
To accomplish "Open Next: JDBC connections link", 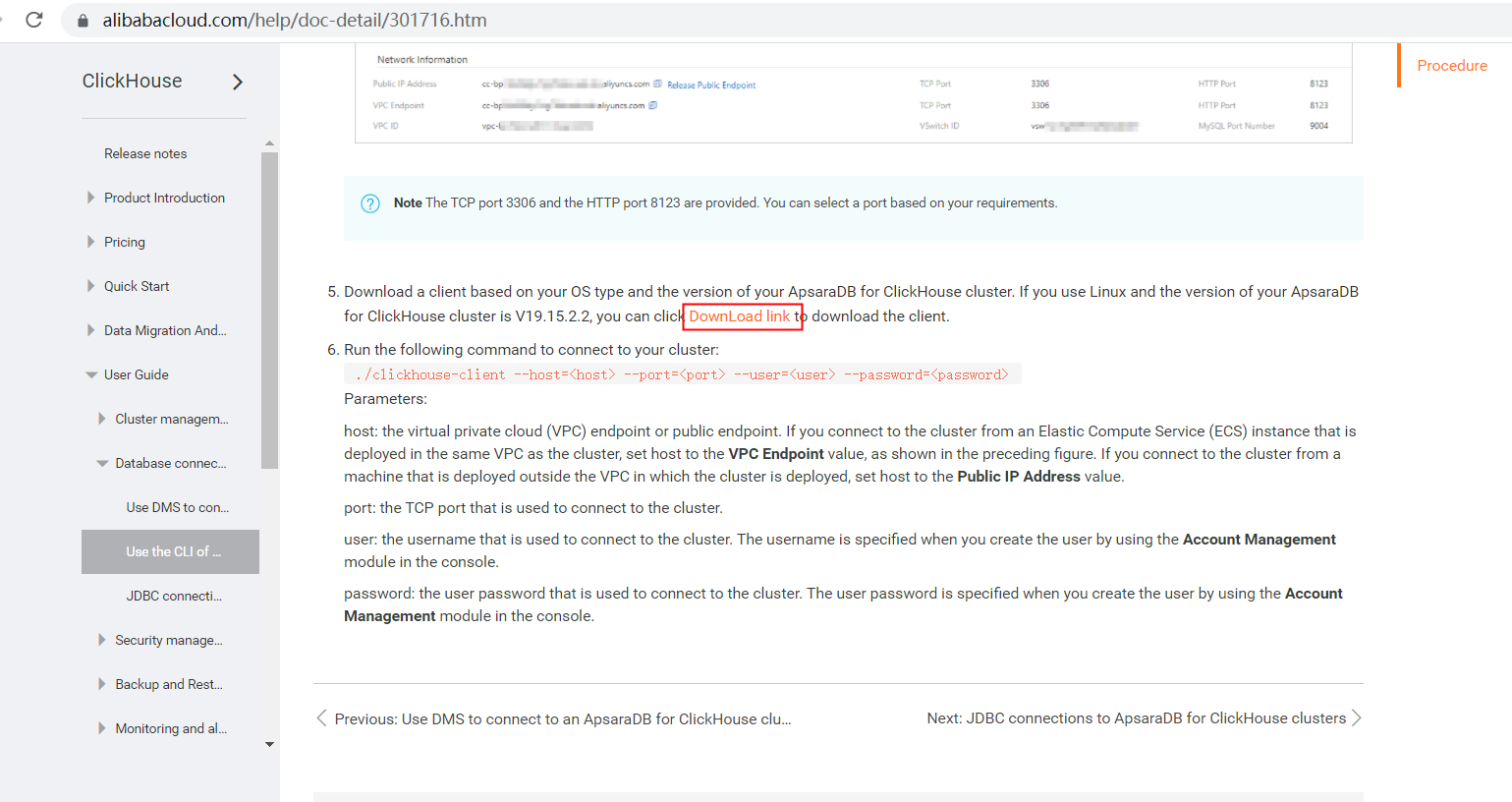I will pyautogui.click(x=1137, y=718).
